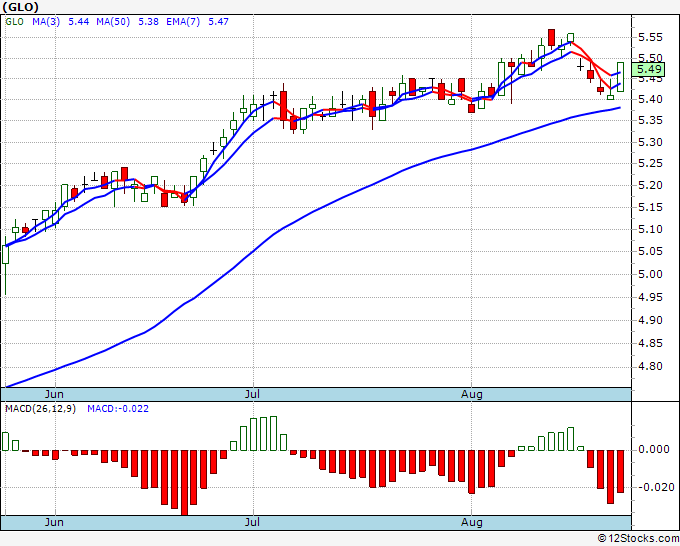This screenshot has width=680, height=546.
Task: Click Aug on the price chart time axis
Action: 472,395
